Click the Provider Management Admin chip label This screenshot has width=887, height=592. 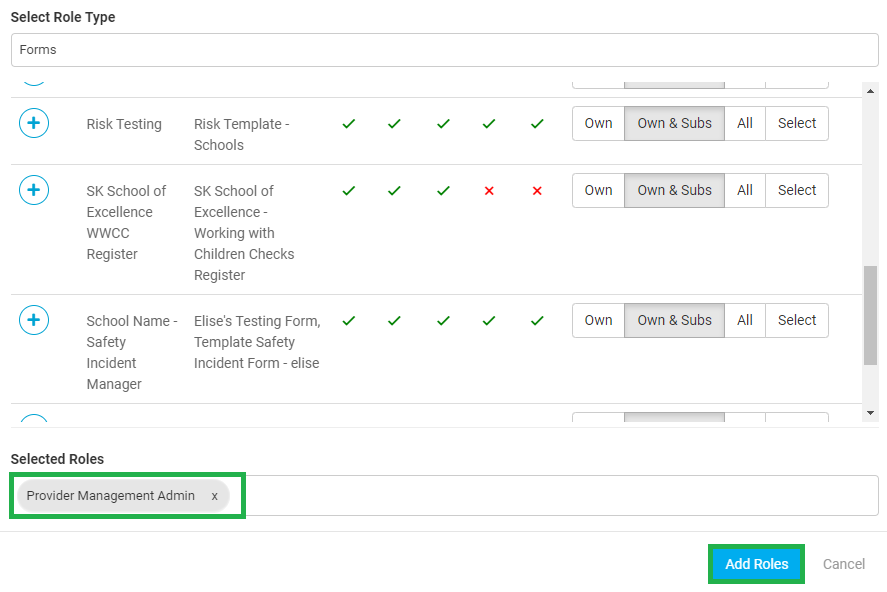point(110,496)
